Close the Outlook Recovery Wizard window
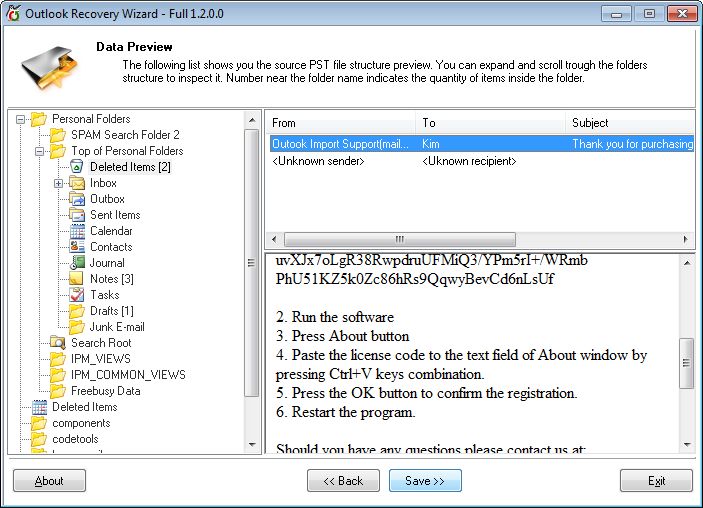Image resolution: width=703 pixels, height=508 pixels. coord(681,14)
